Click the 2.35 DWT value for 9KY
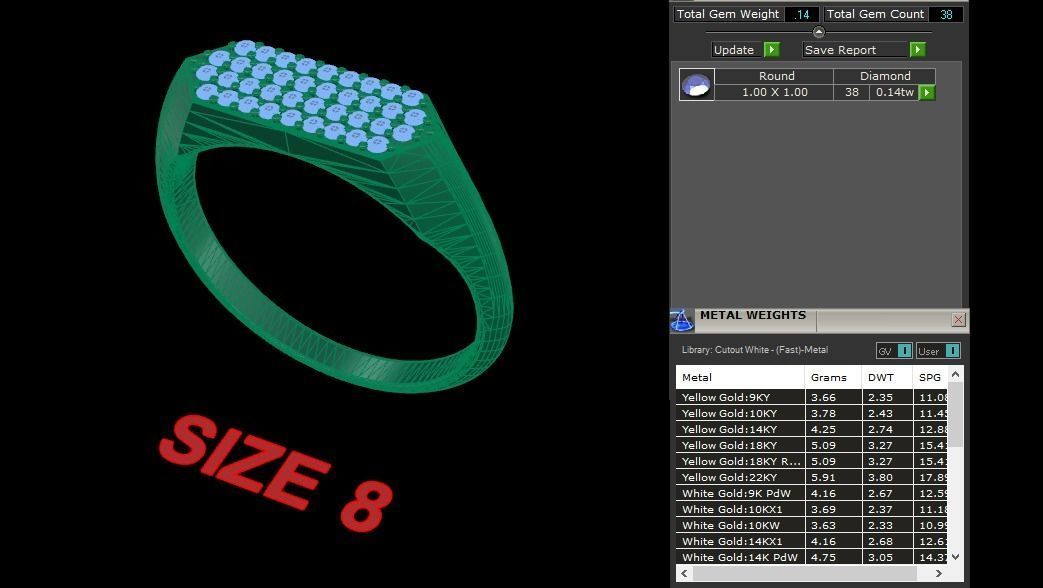This screenshot has height=588, width=1043. 887,397
